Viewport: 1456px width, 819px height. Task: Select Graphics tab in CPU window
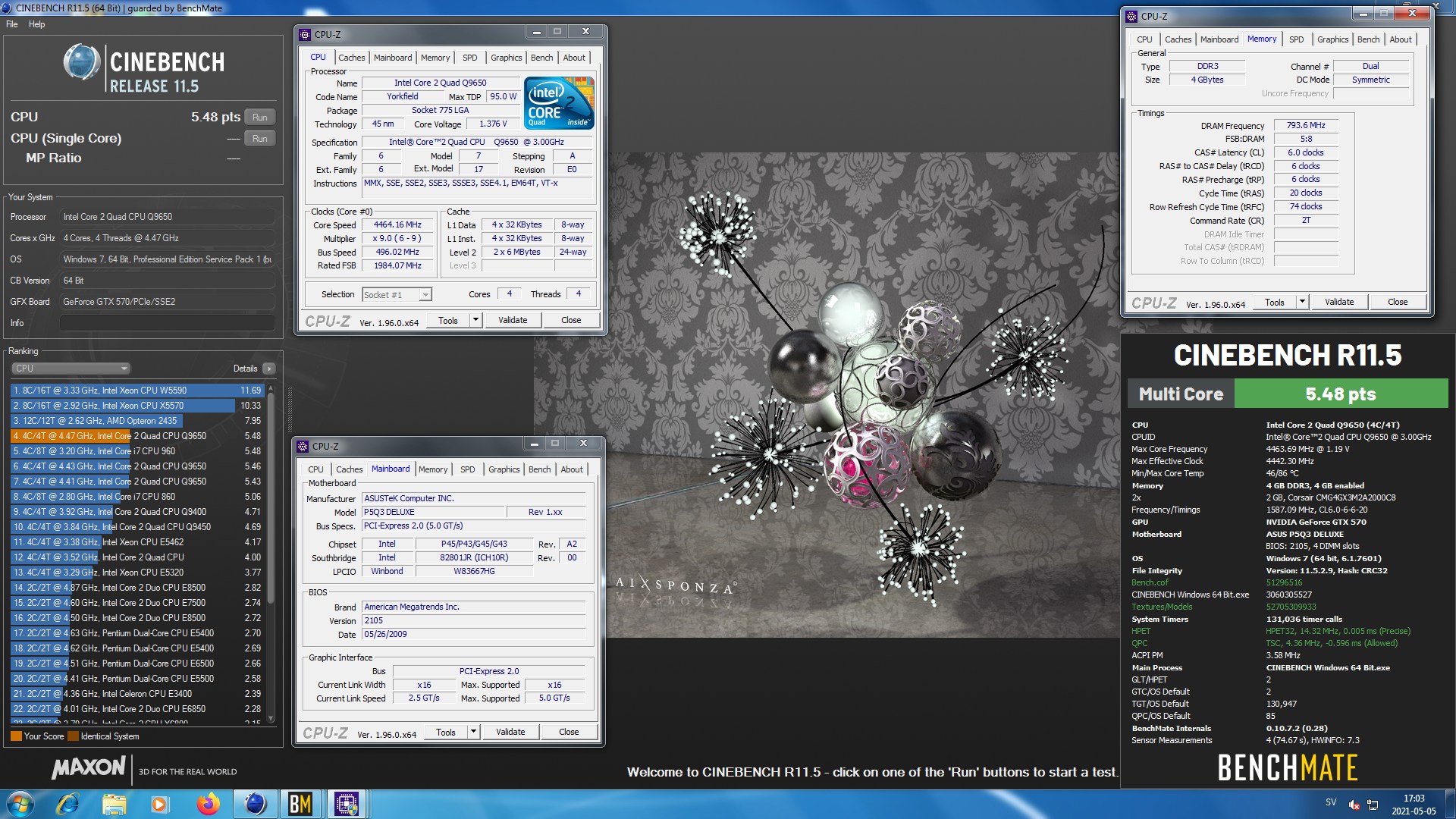(506, 58)
